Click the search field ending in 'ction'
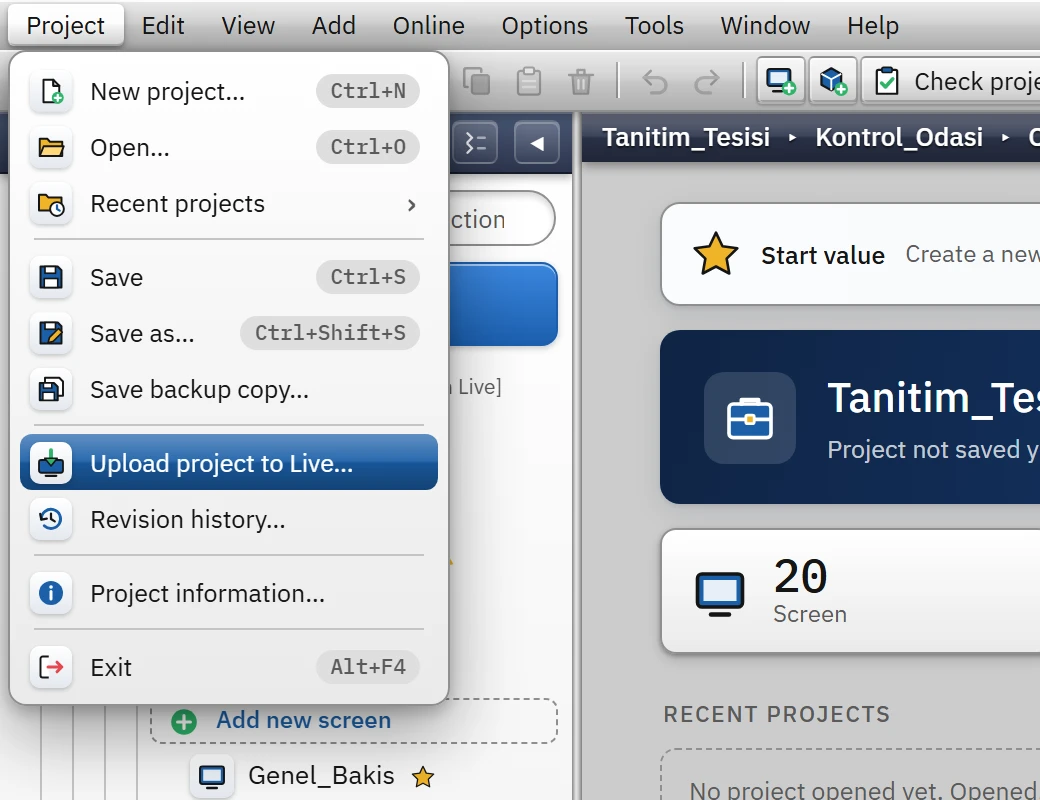 tap(502, 219)
